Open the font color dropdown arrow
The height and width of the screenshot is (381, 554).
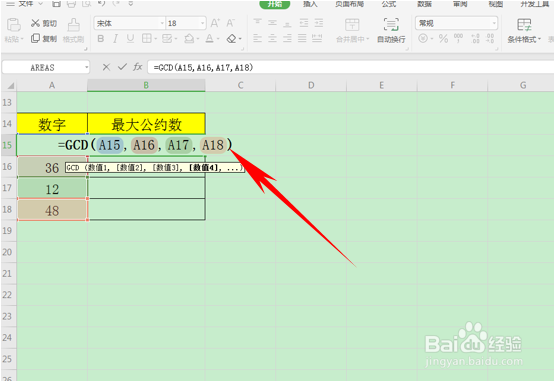218,39
